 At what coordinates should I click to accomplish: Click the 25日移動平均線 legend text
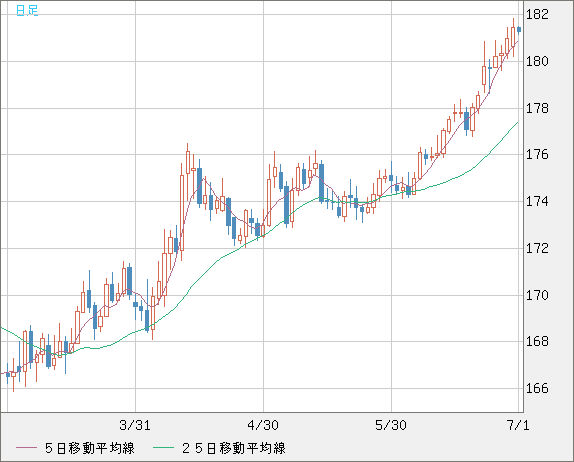point(234,448)
